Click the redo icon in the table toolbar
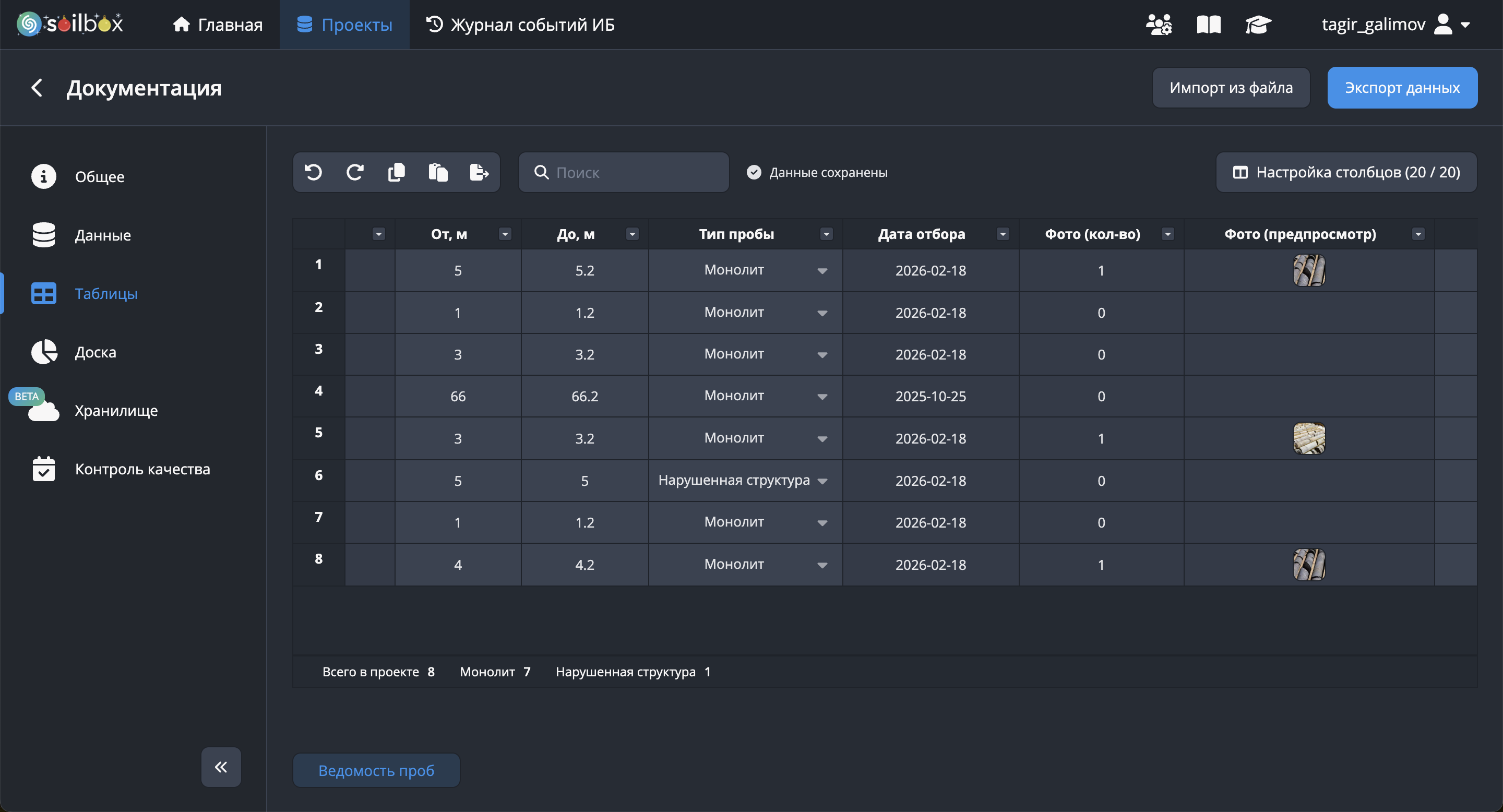Image resolution: width=1503 pixels, height=812 pixels. click(355, 172)
